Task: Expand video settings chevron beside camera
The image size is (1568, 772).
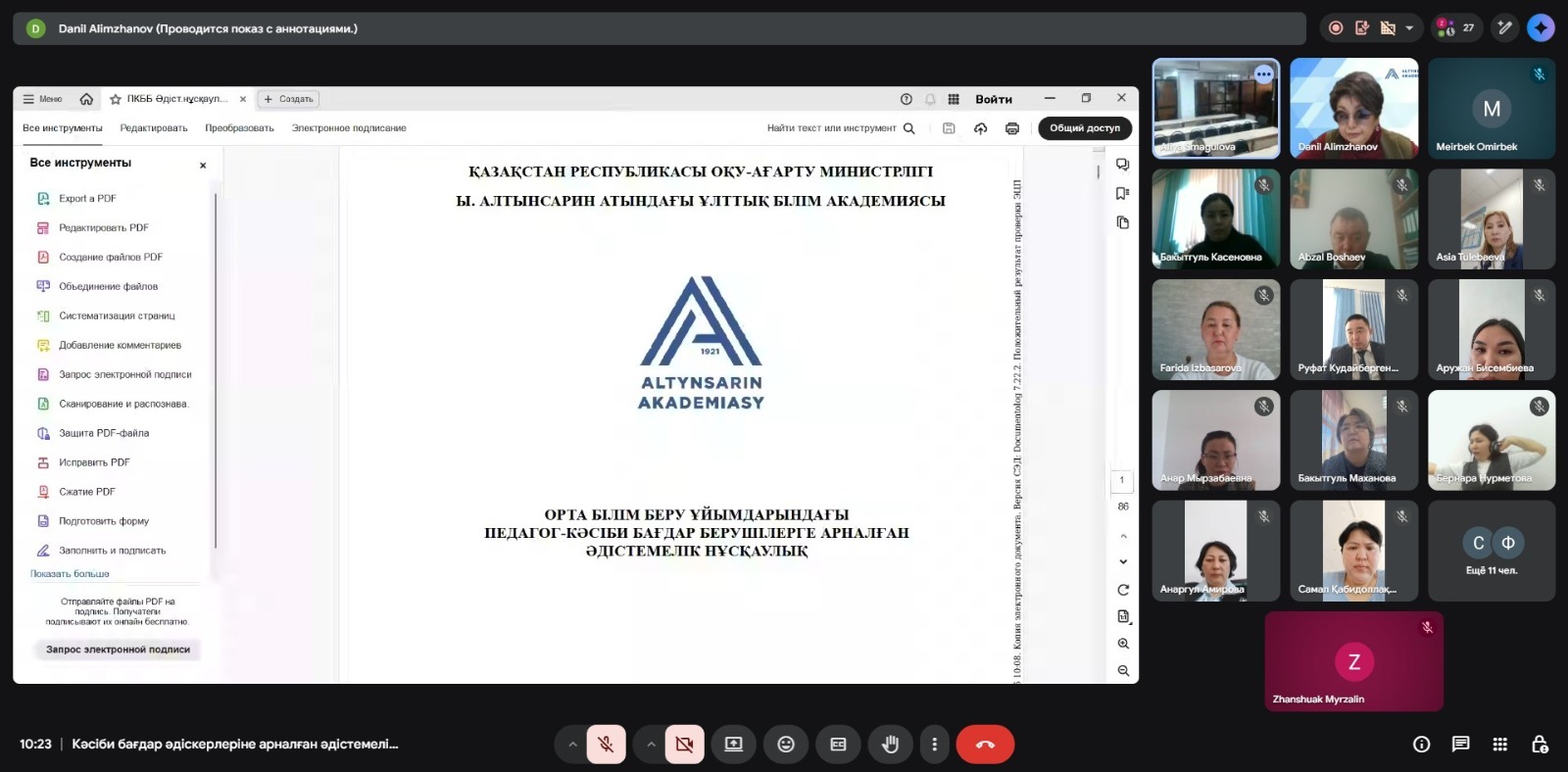Action: click(x=651, y=745)
